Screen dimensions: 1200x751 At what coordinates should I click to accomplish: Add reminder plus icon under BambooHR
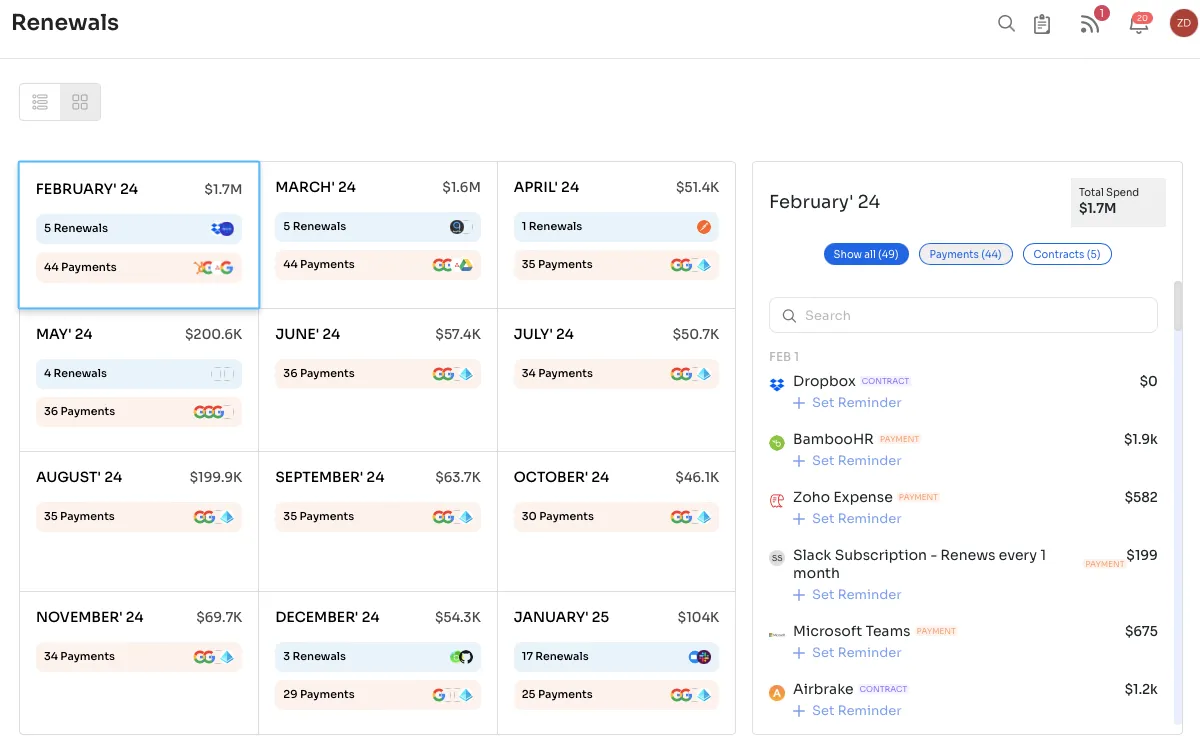coord(799,461)
